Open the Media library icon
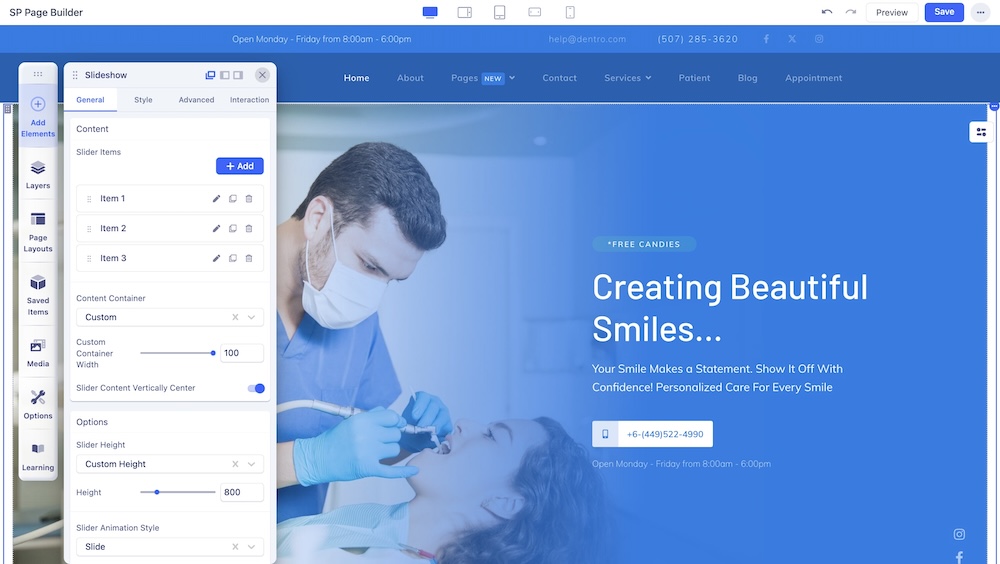The image size is (1000, 564). [38, 351]
